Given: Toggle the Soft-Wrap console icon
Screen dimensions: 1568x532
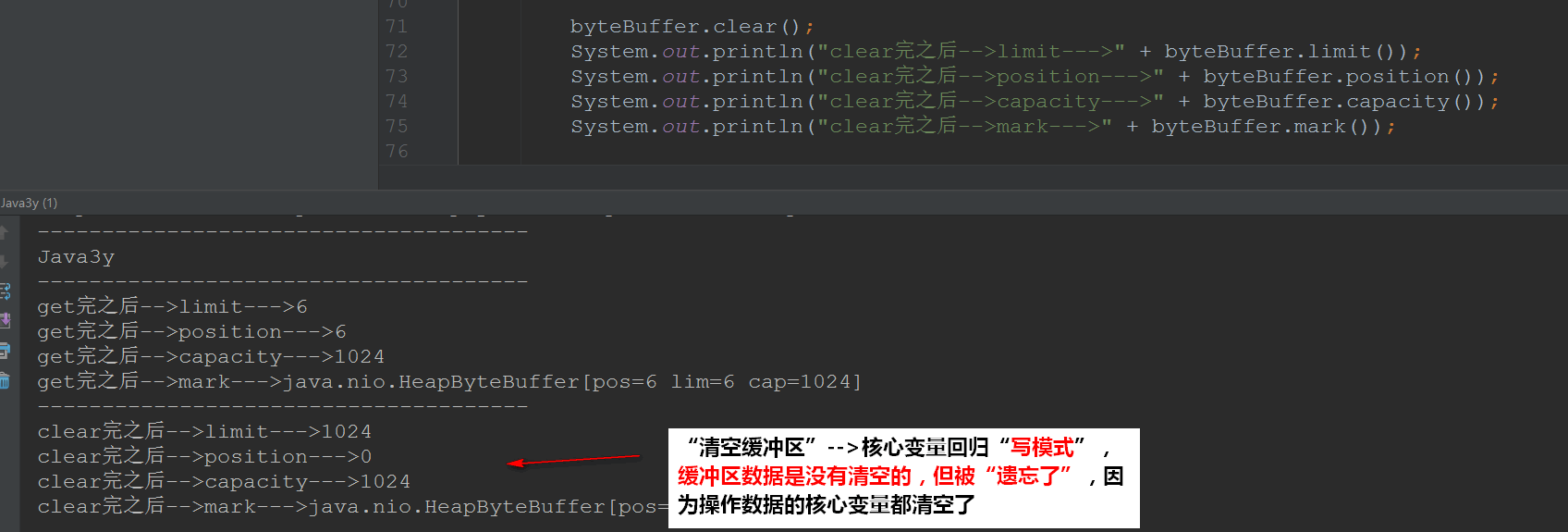Looking at the screenshot, I should (5, 291).
